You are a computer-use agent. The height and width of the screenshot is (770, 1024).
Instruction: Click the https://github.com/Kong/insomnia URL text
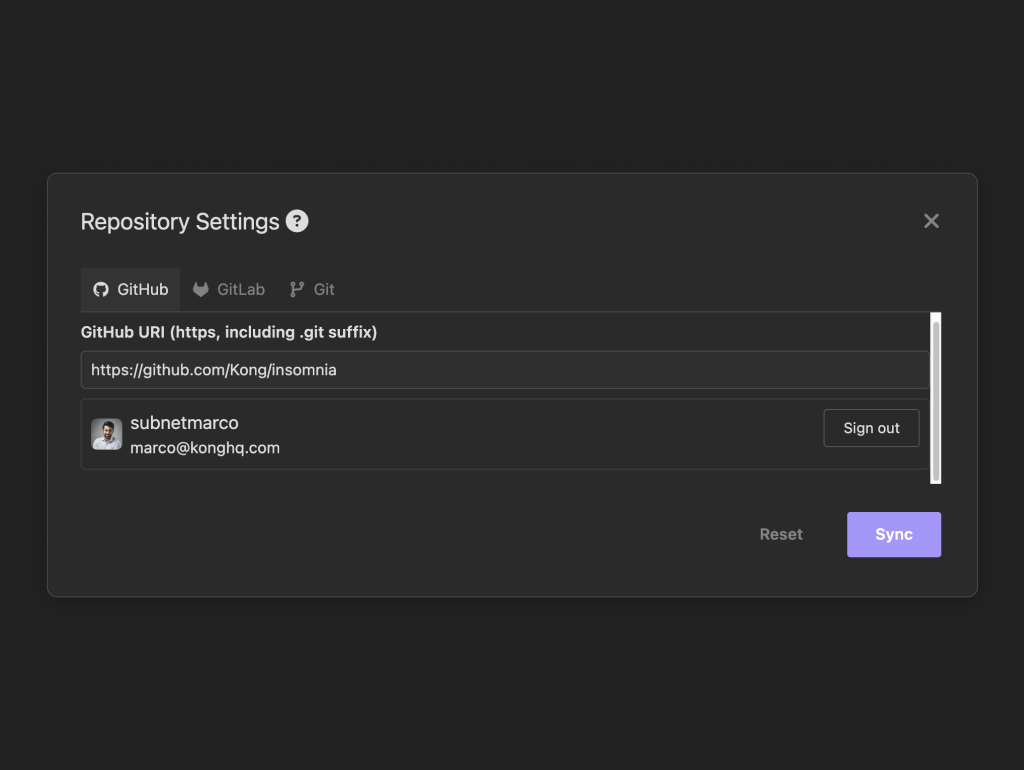(x=214, y=370)
